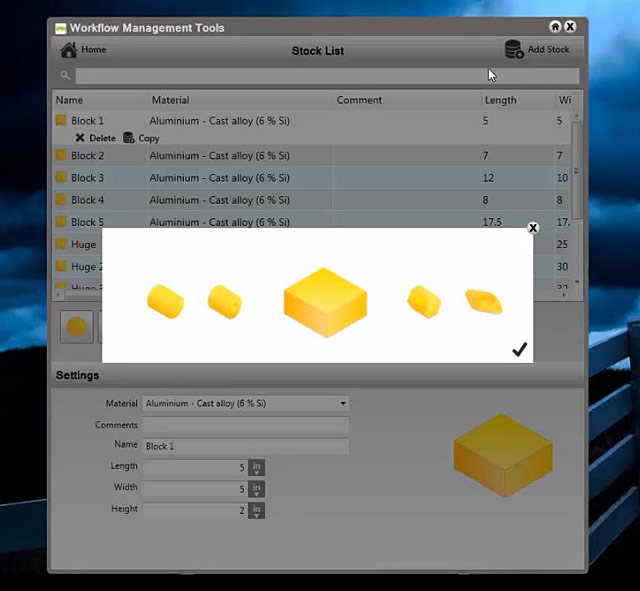Click Block 3 length value 12

click(x=488, y=178)
